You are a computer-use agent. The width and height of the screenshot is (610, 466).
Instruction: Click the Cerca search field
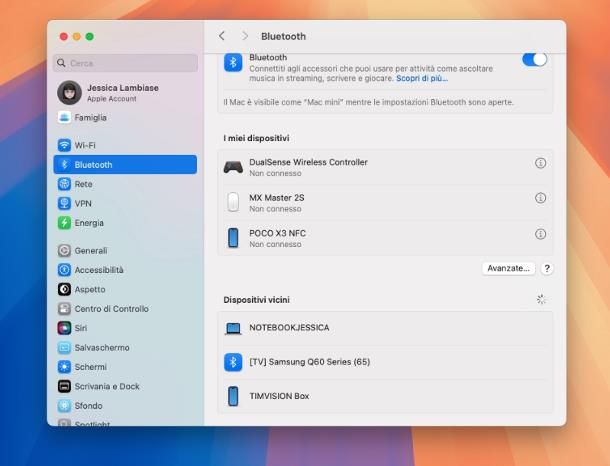(125, 63)
